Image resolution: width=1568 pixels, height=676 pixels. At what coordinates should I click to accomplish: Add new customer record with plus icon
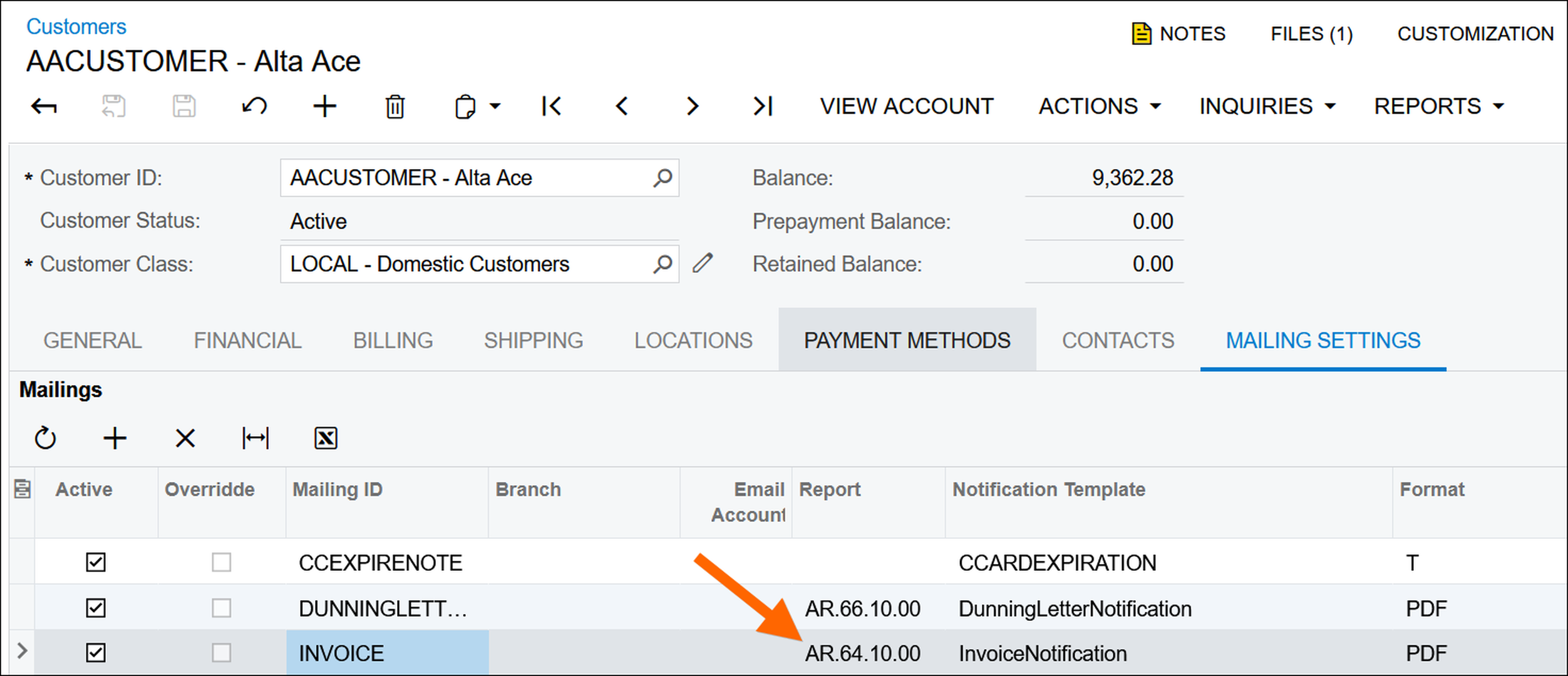pyautogui.click(x=324, y=106)
